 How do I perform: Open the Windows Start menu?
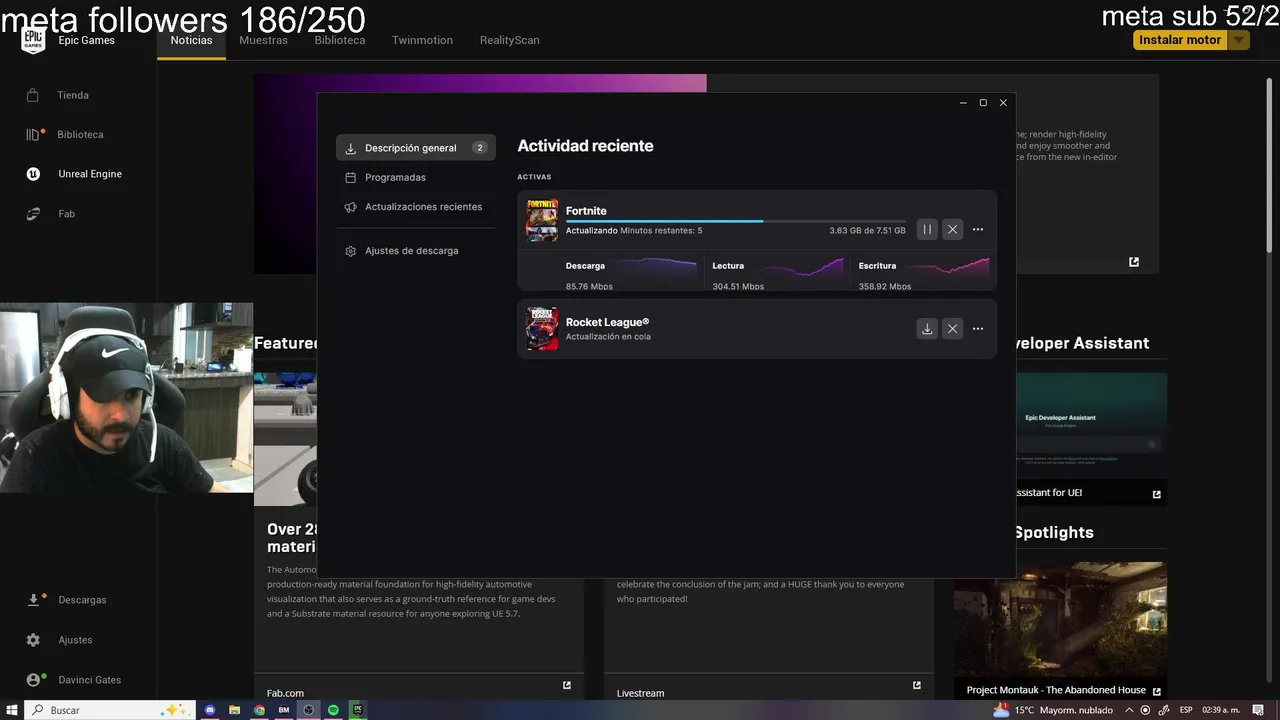(11, 710)
